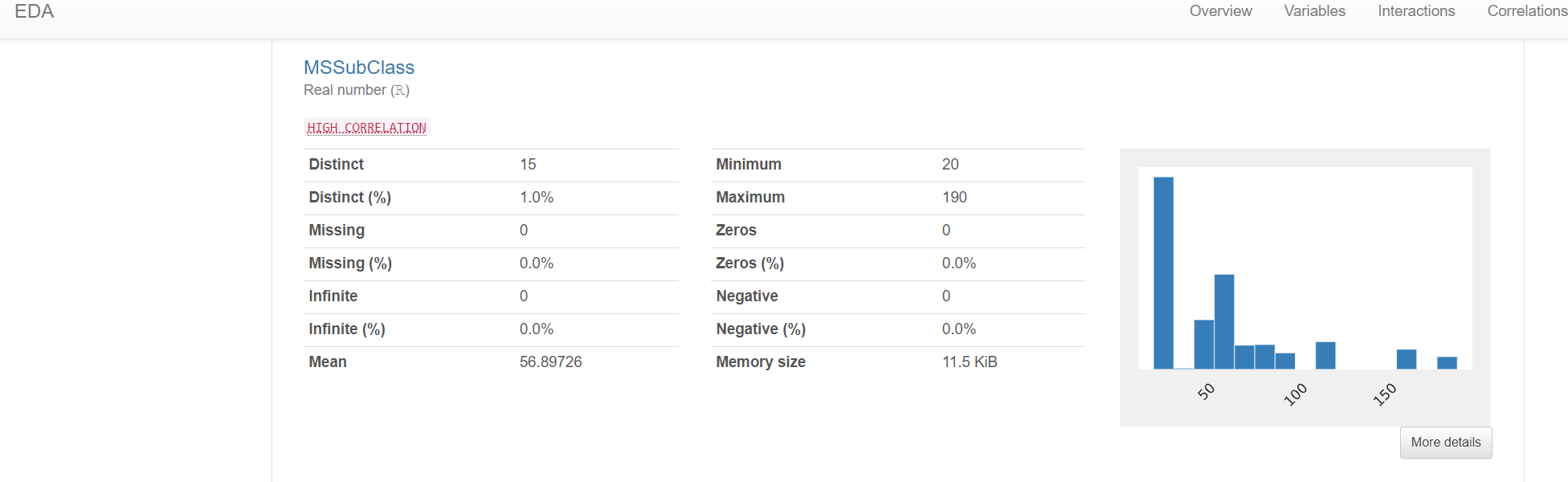Click the 100 label on histogram axis
The height and width of the screenshot is (482, 1568).
click(x=1295, y=394)
